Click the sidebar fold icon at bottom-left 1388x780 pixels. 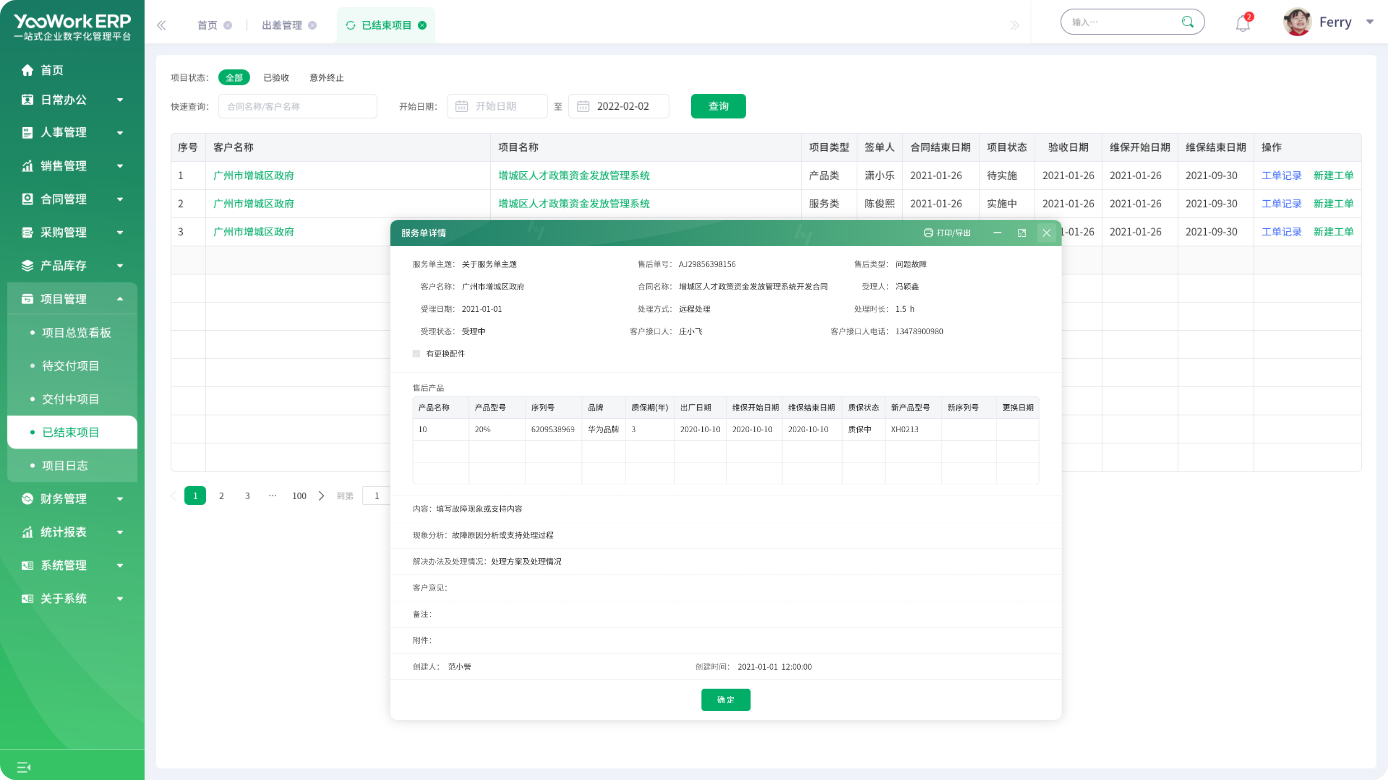24,767
